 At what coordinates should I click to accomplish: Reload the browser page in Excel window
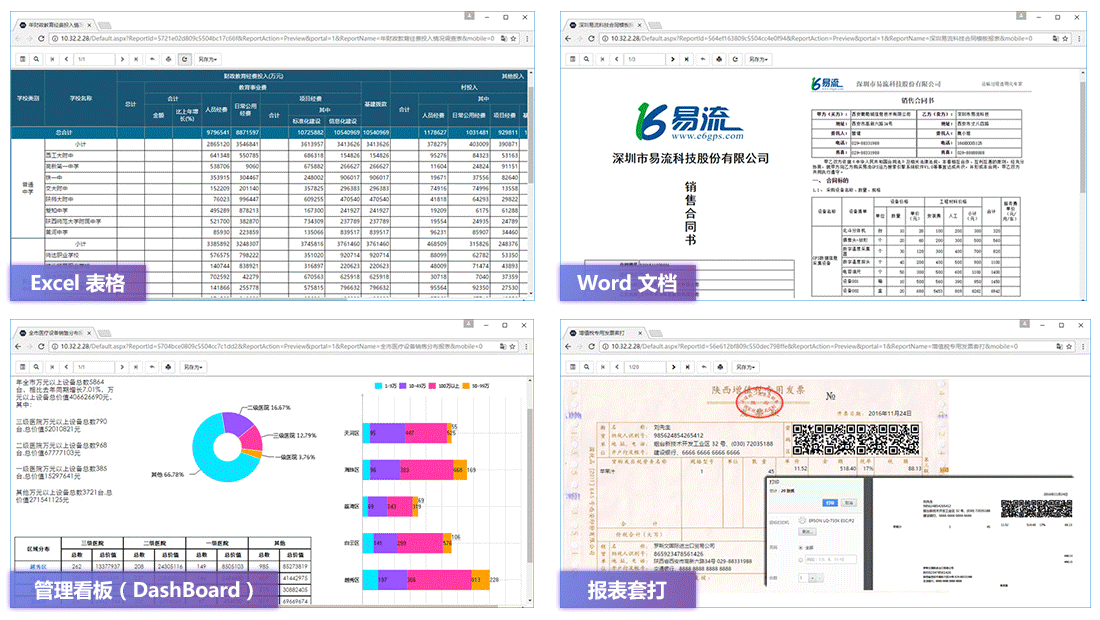41,39
